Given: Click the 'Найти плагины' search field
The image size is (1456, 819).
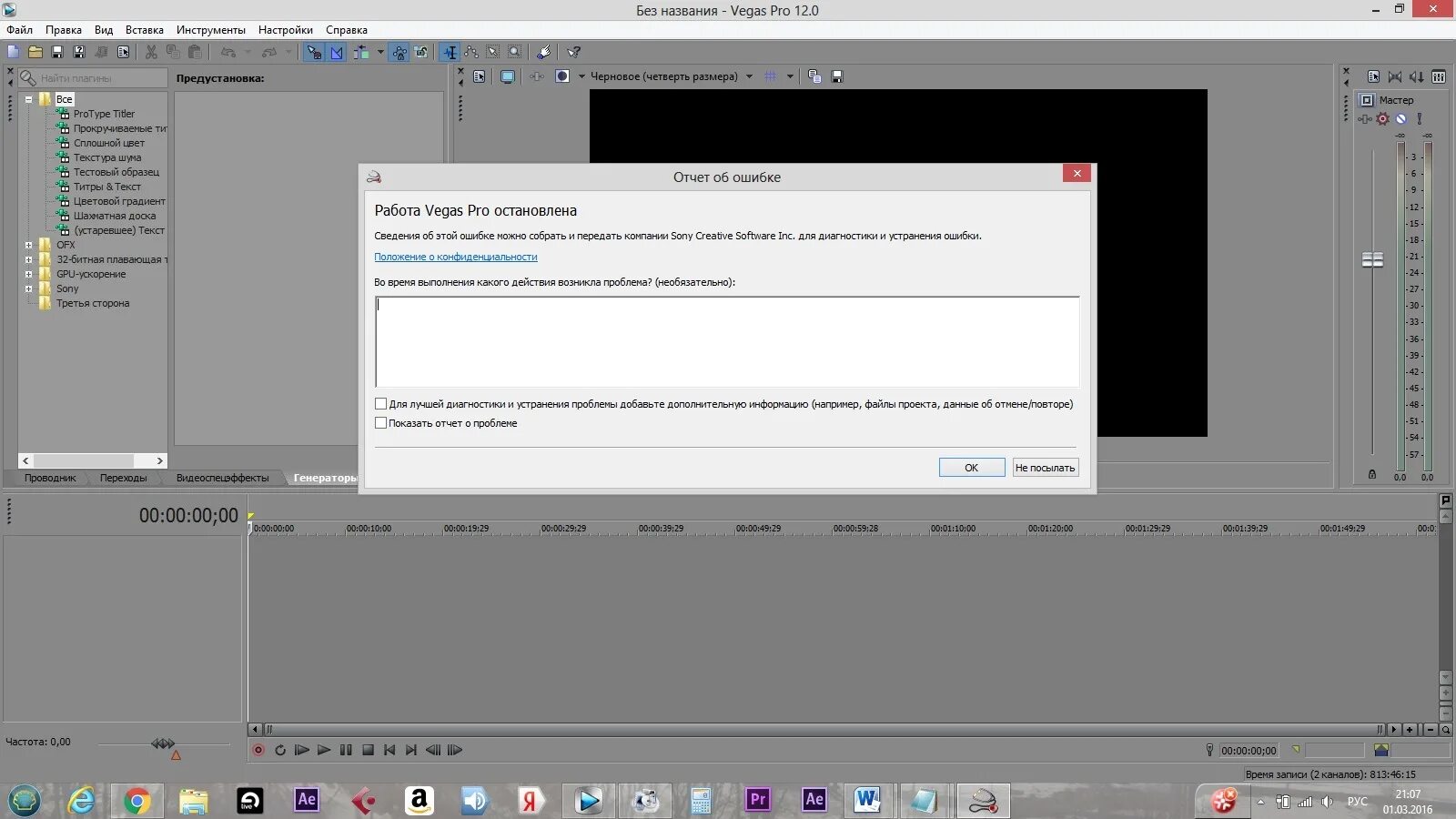Looking at the screenshot, I should click(94, 78).
